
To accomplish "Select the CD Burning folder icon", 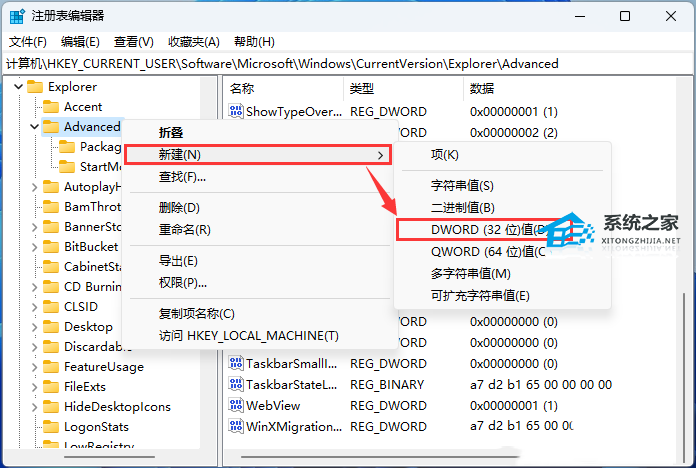I will point(51,287).
